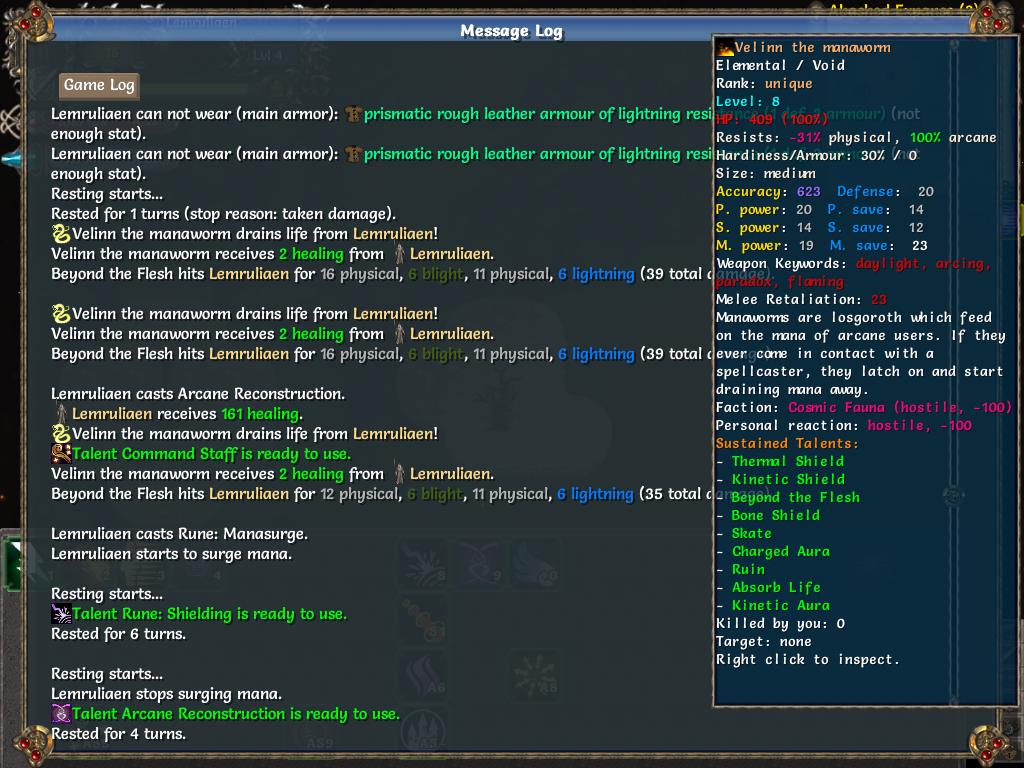Click 'Kinetic Shield' sustained talent
The height and width of the screenshot is (768, 1024).
pyautogui.click(x=788, y=479)
